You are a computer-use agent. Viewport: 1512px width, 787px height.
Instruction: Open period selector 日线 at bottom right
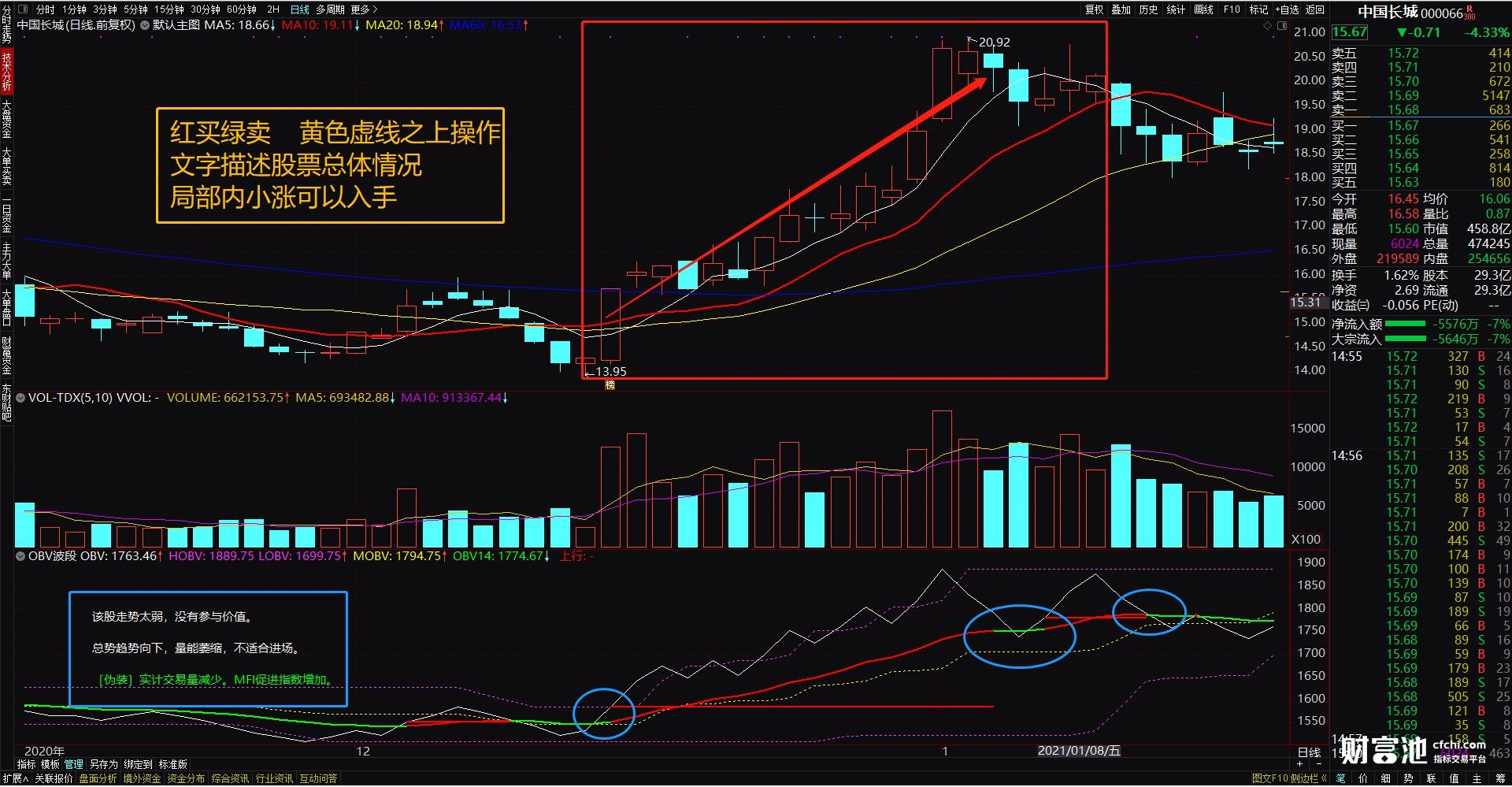click(1309, 752)
